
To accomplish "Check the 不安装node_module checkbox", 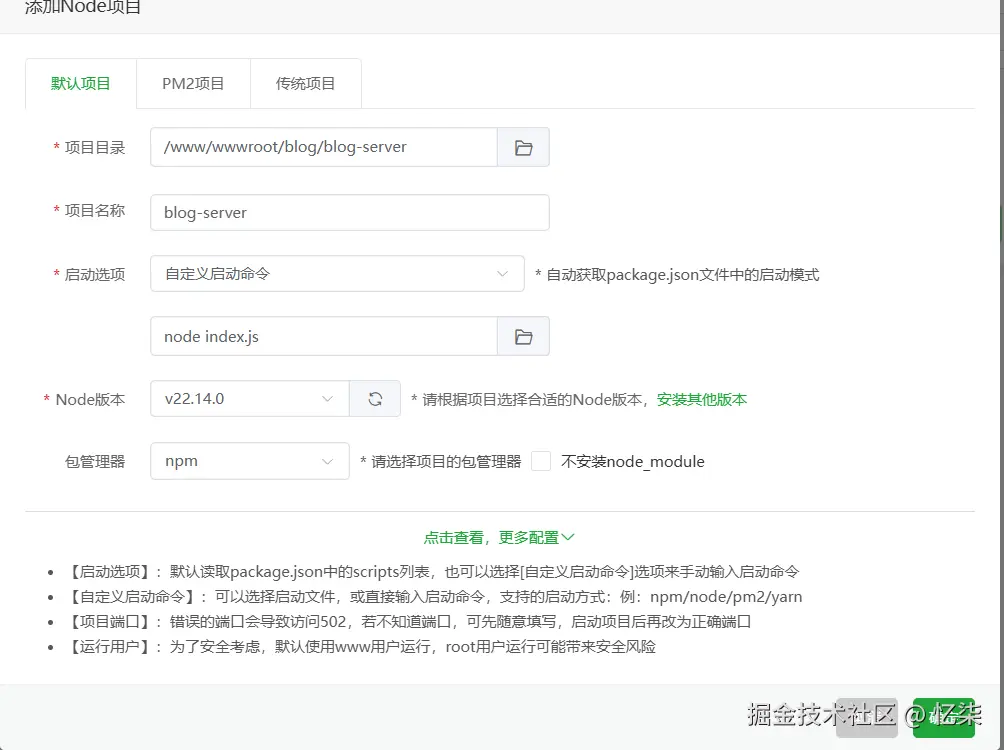I will (x=541, y=461).
